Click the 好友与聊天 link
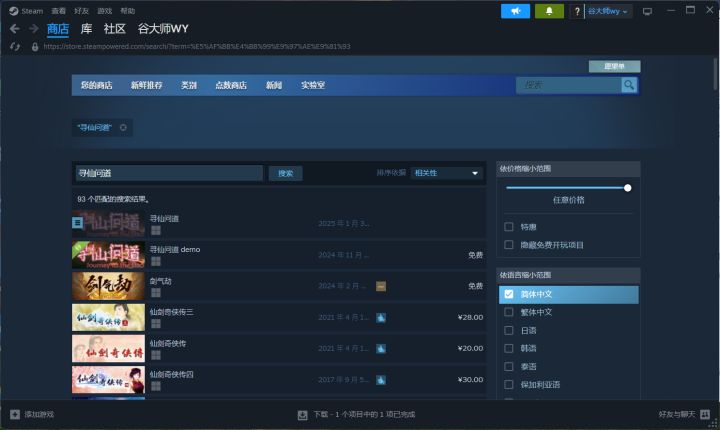This screenshot has width=720, height=430. pyautogui.click(x=677, y=414)
